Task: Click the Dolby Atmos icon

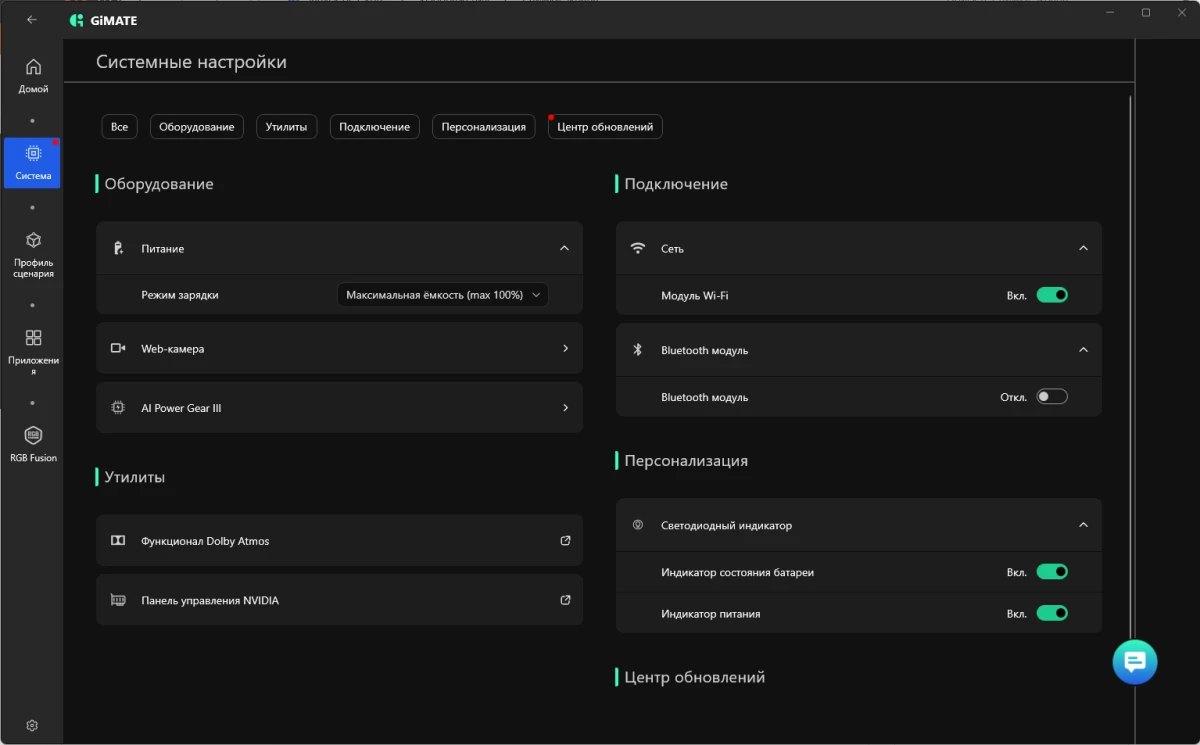Action: (118, 541)
